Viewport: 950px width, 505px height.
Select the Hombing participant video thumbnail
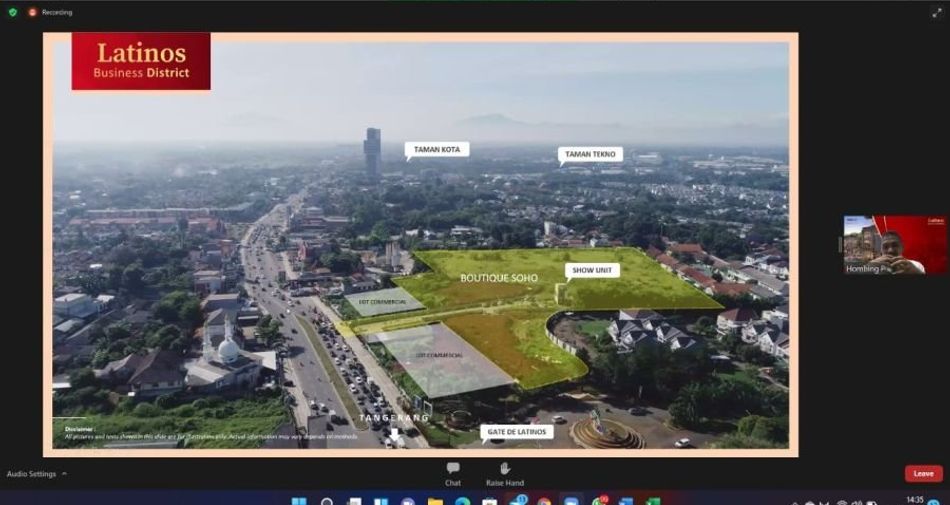coord(895,245)
